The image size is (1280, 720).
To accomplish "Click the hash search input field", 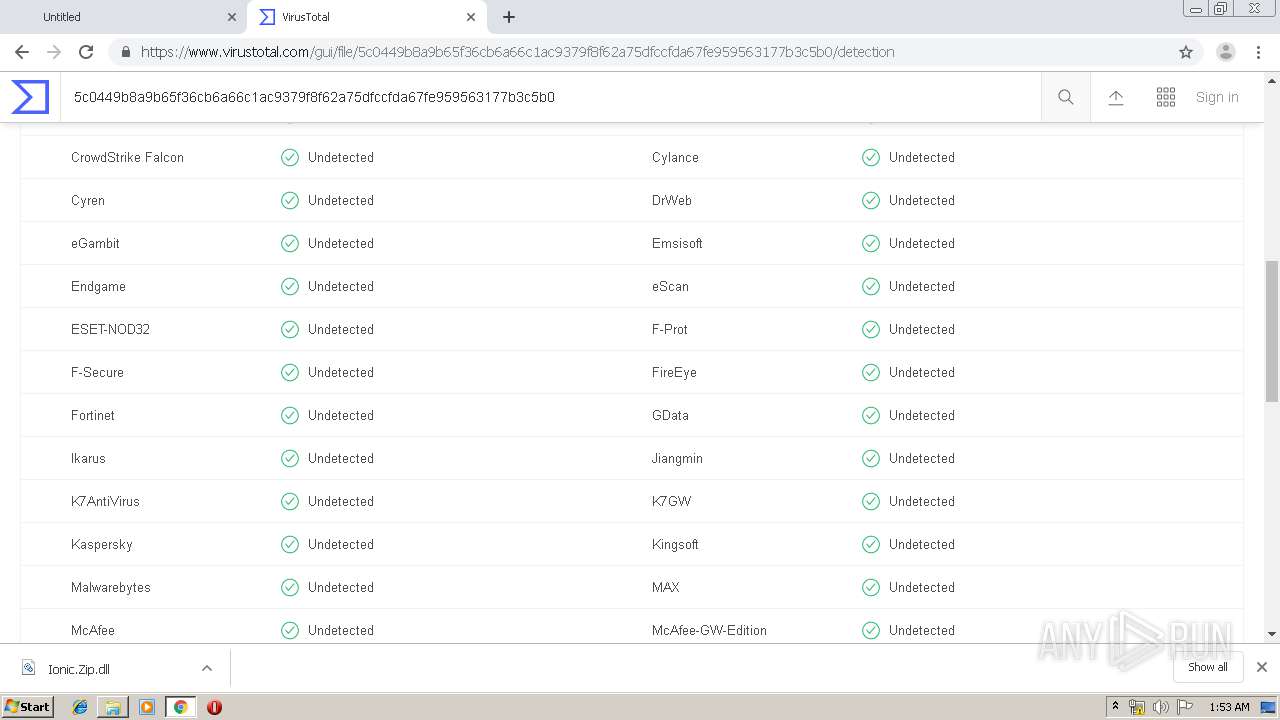I will [550, 97].
